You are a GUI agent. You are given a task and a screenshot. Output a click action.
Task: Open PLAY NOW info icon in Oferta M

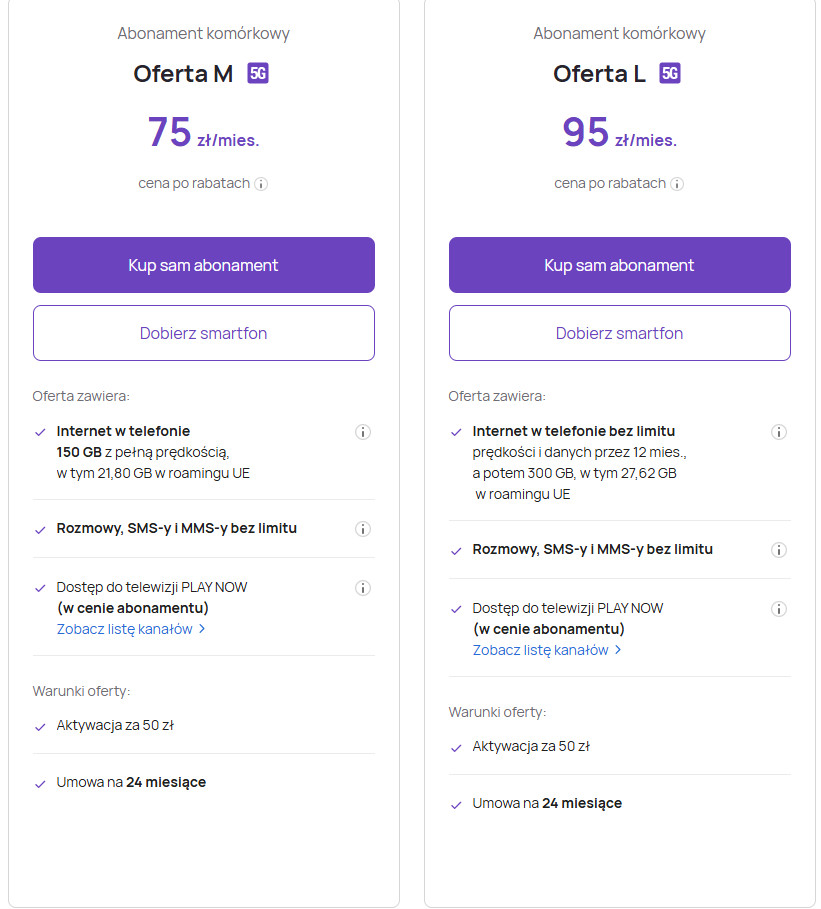[363, 588]
